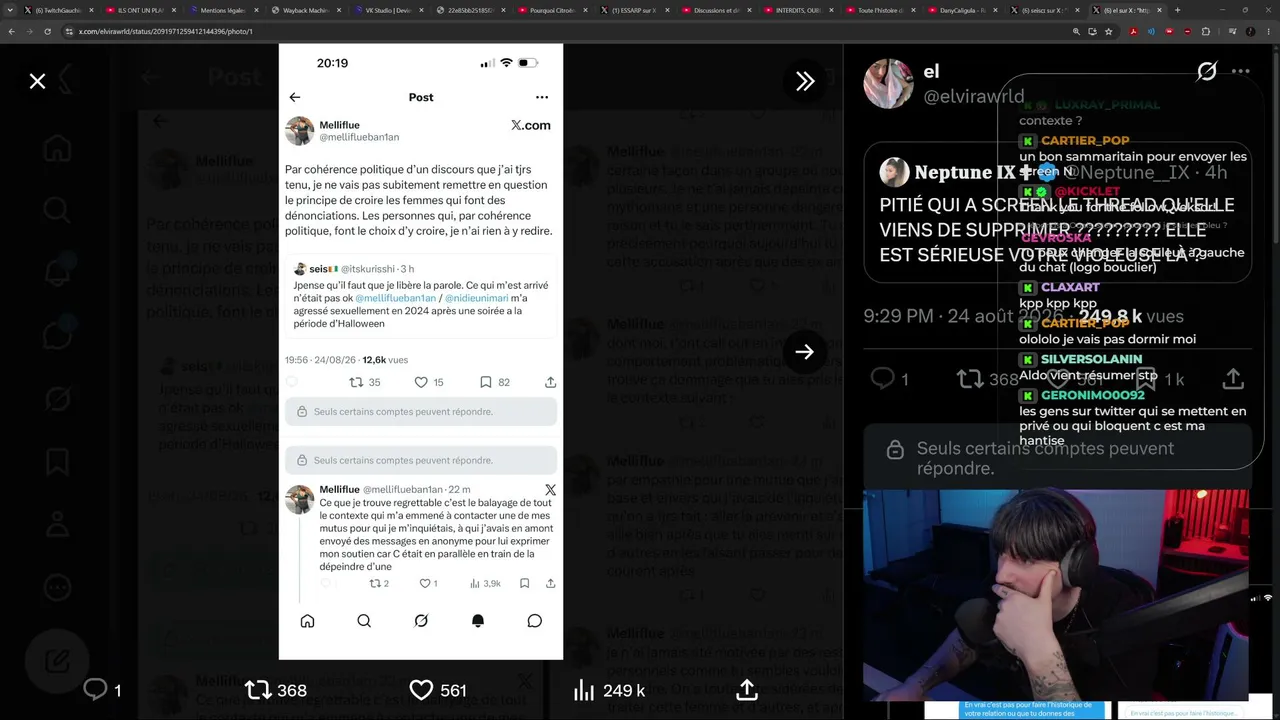
Task: Open the extensions puzzle icon
Action: click(x=1206, y=31)
